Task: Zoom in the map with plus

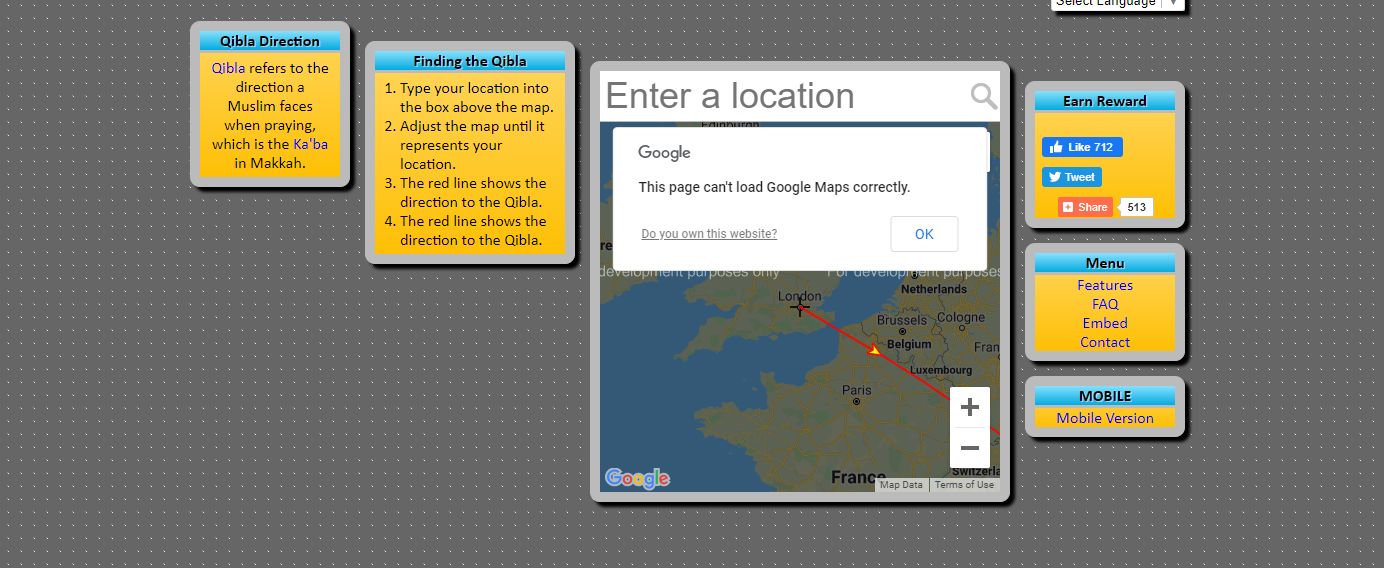Action: (x=969, y=407)
